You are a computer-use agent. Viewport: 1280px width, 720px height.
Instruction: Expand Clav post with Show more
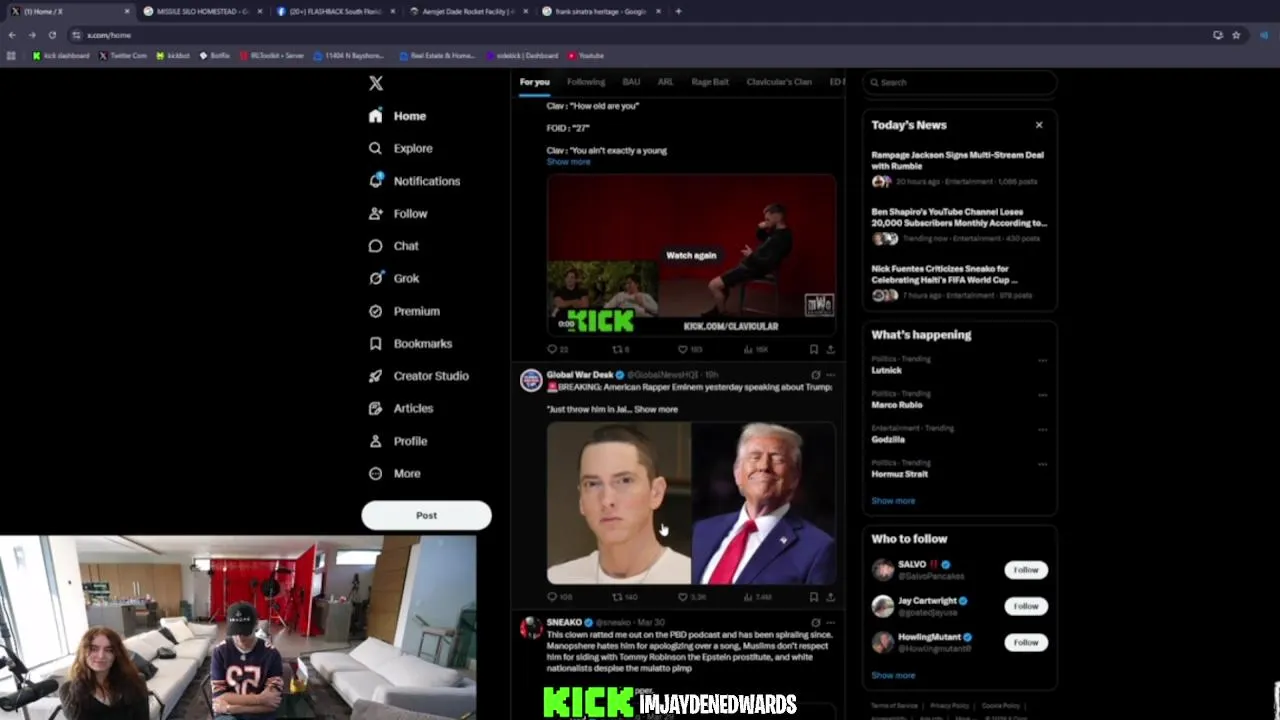tap(568, 162)
